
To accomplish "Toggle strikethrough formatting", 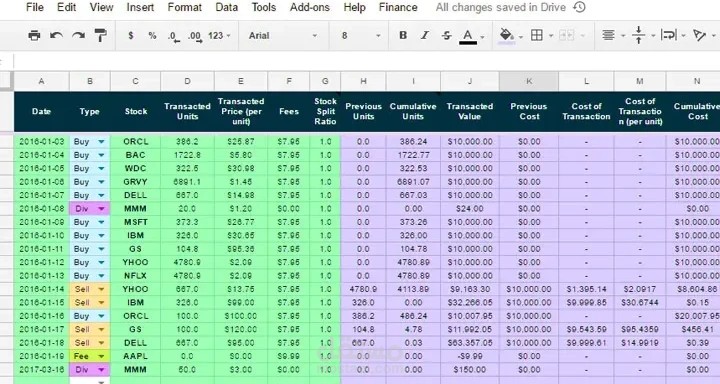I will (446, 35).
